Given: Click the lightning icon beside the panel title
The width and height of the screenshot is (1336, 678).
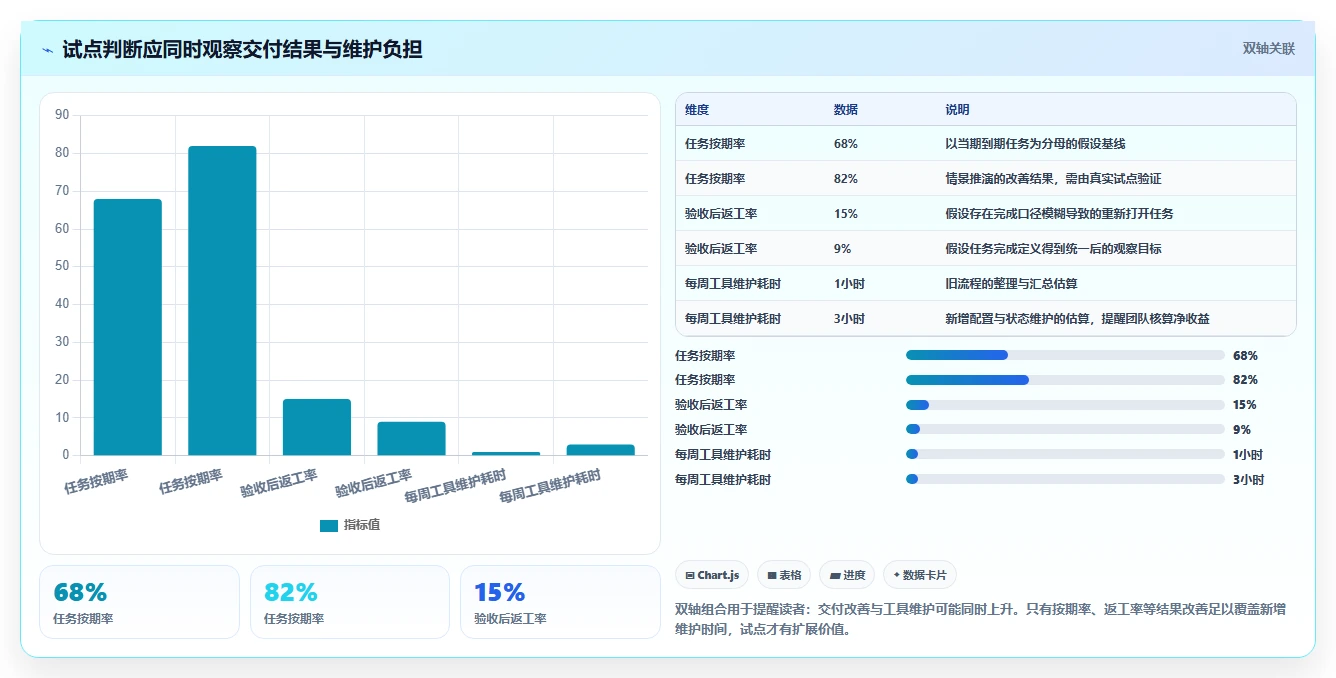Looking at the screenshot, I should tap(48, 50).
